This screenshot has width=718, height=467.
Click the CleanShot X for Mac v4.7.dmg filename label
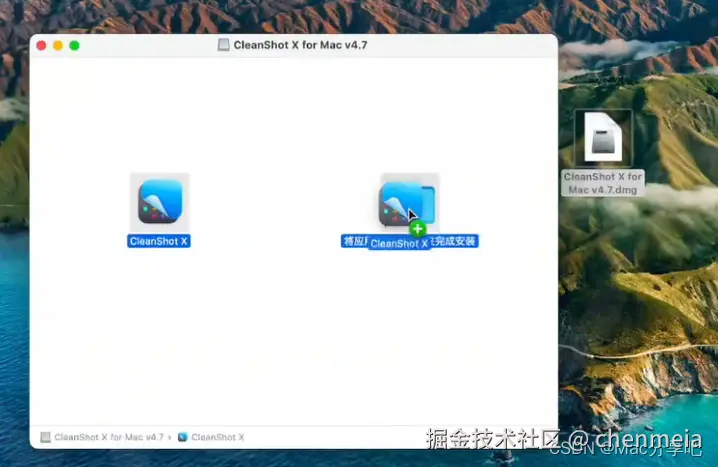click(603, 183)
